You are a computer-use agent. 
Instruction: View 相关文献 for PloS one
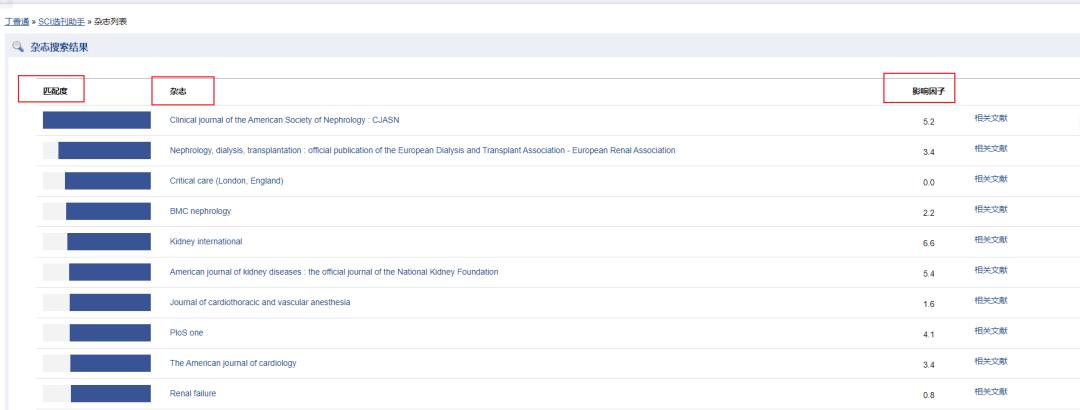(x=991, y=331)
